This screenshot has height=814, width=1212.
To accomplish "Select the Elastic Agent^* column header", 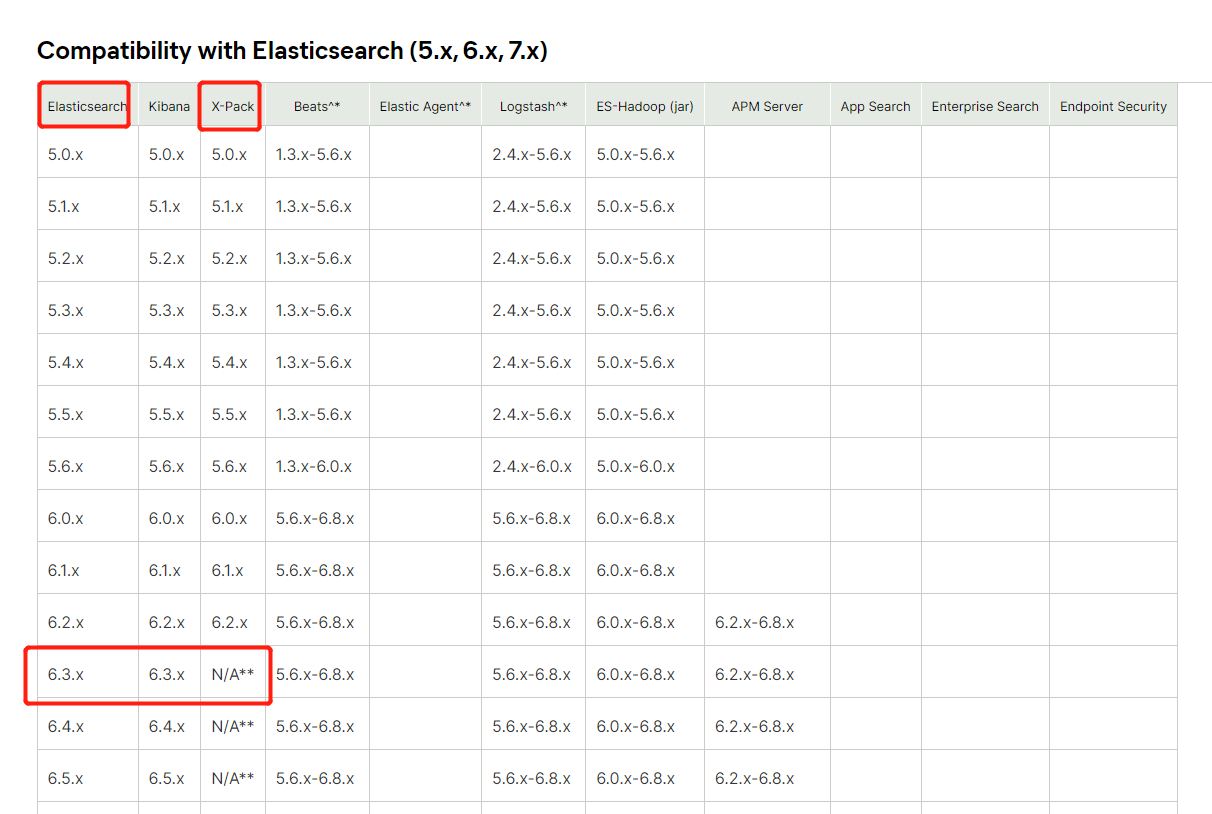I will [425, 105].
